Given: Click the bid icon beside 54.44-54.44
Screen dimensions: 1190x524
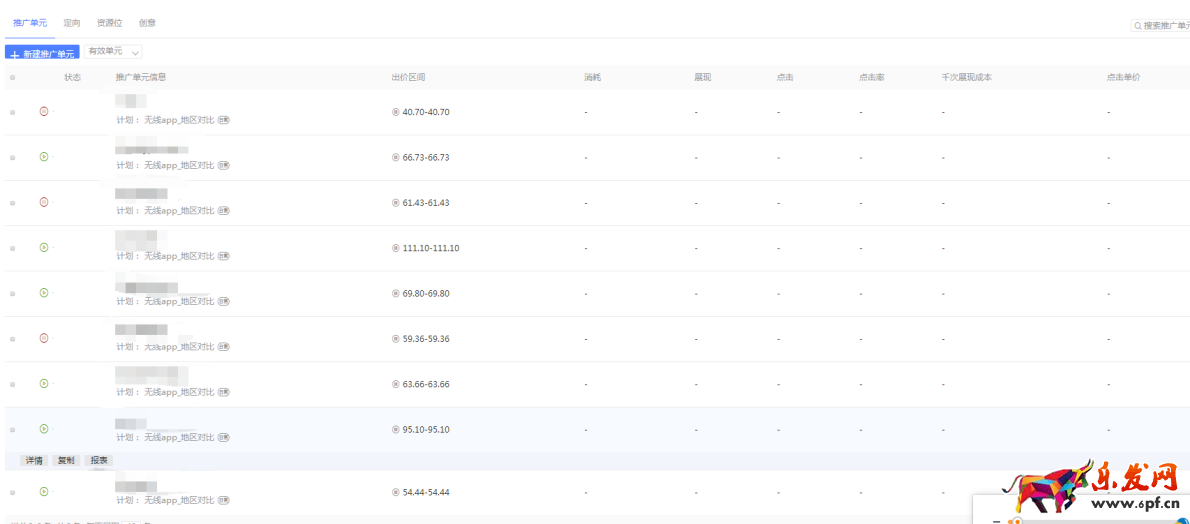Looking at the screenshot, I should pos(396,492).
